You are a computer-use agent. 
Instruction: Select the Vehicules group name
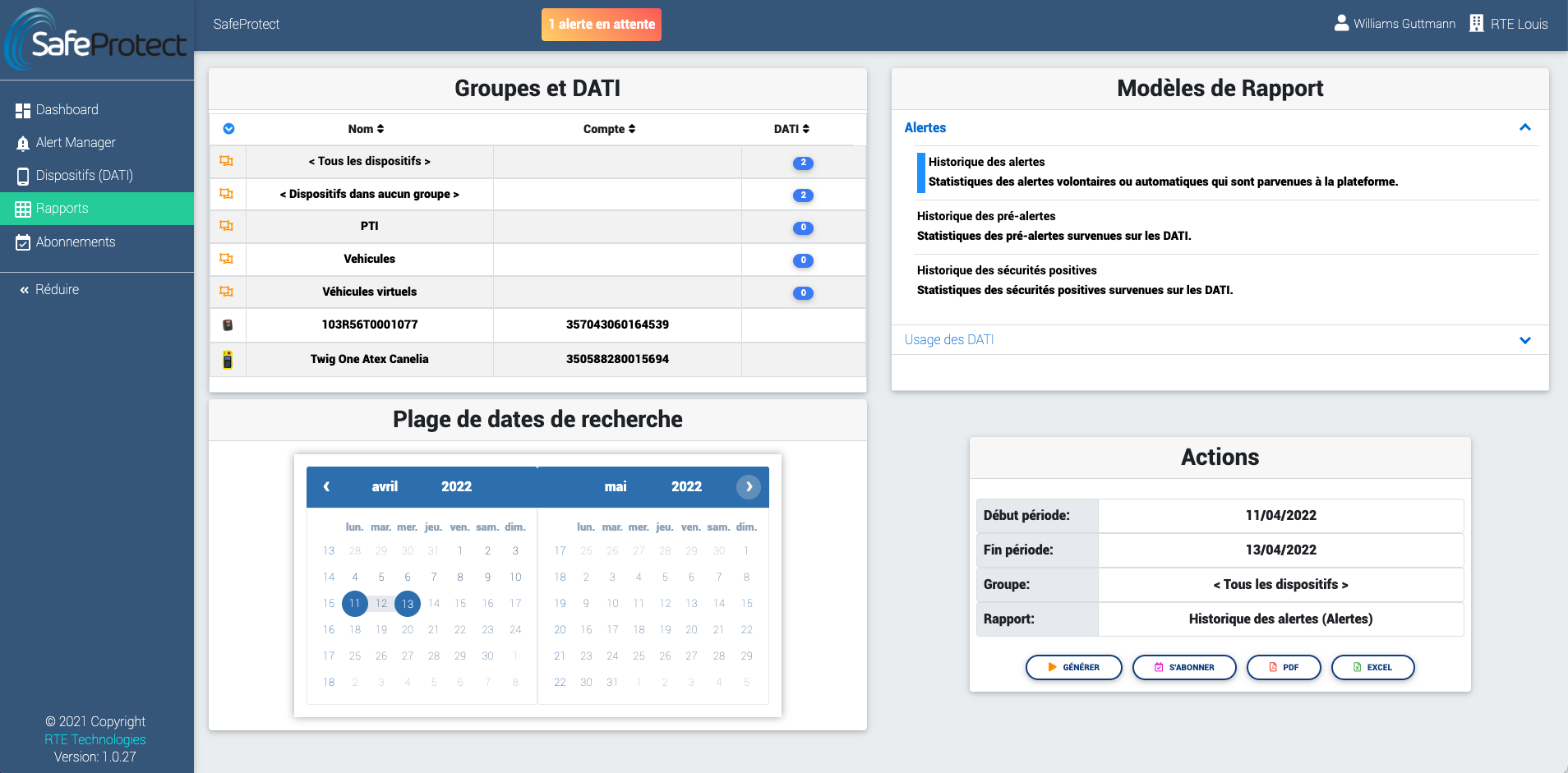[370, 259]
